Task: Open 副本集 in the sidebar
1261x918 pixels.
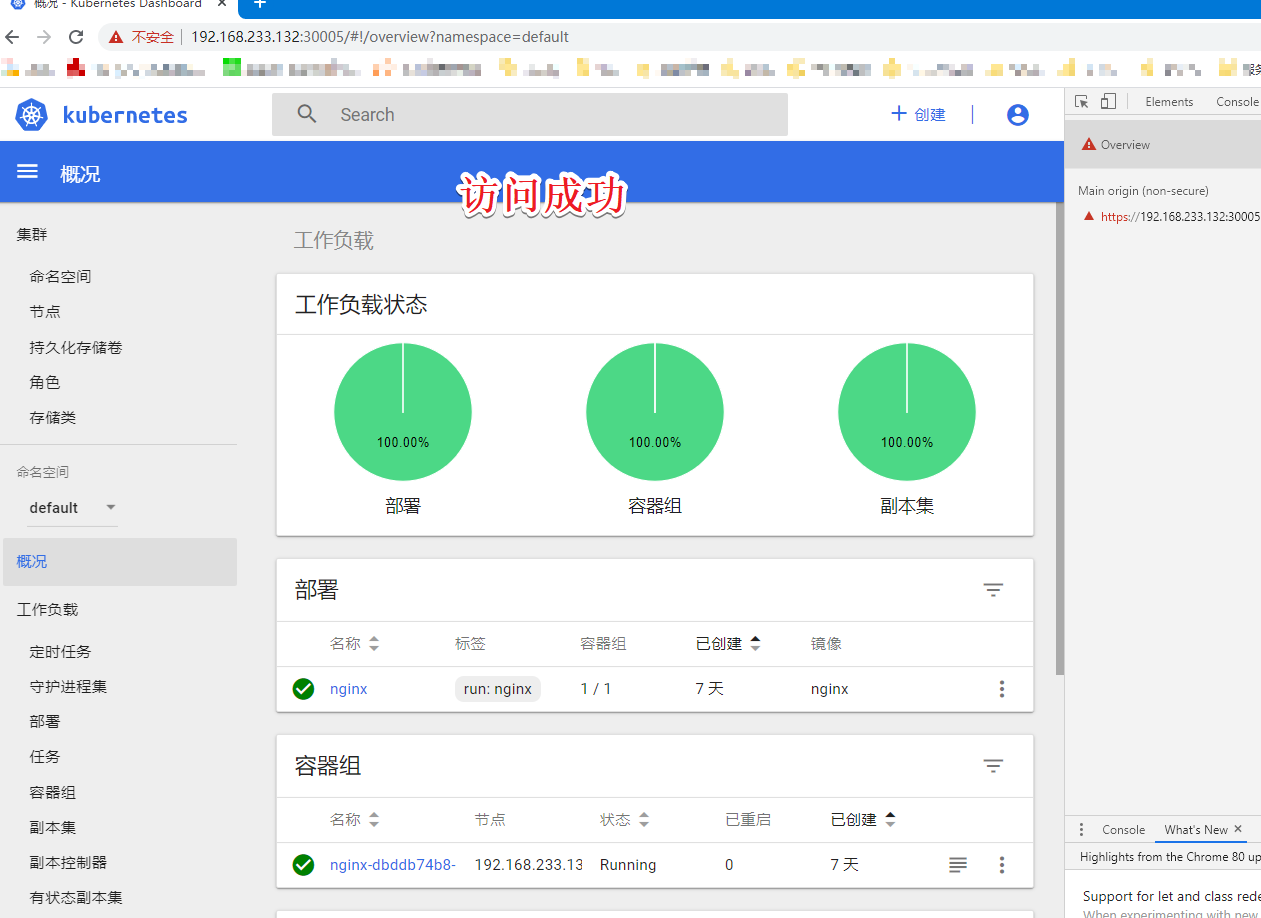Action: pos(53,828)
